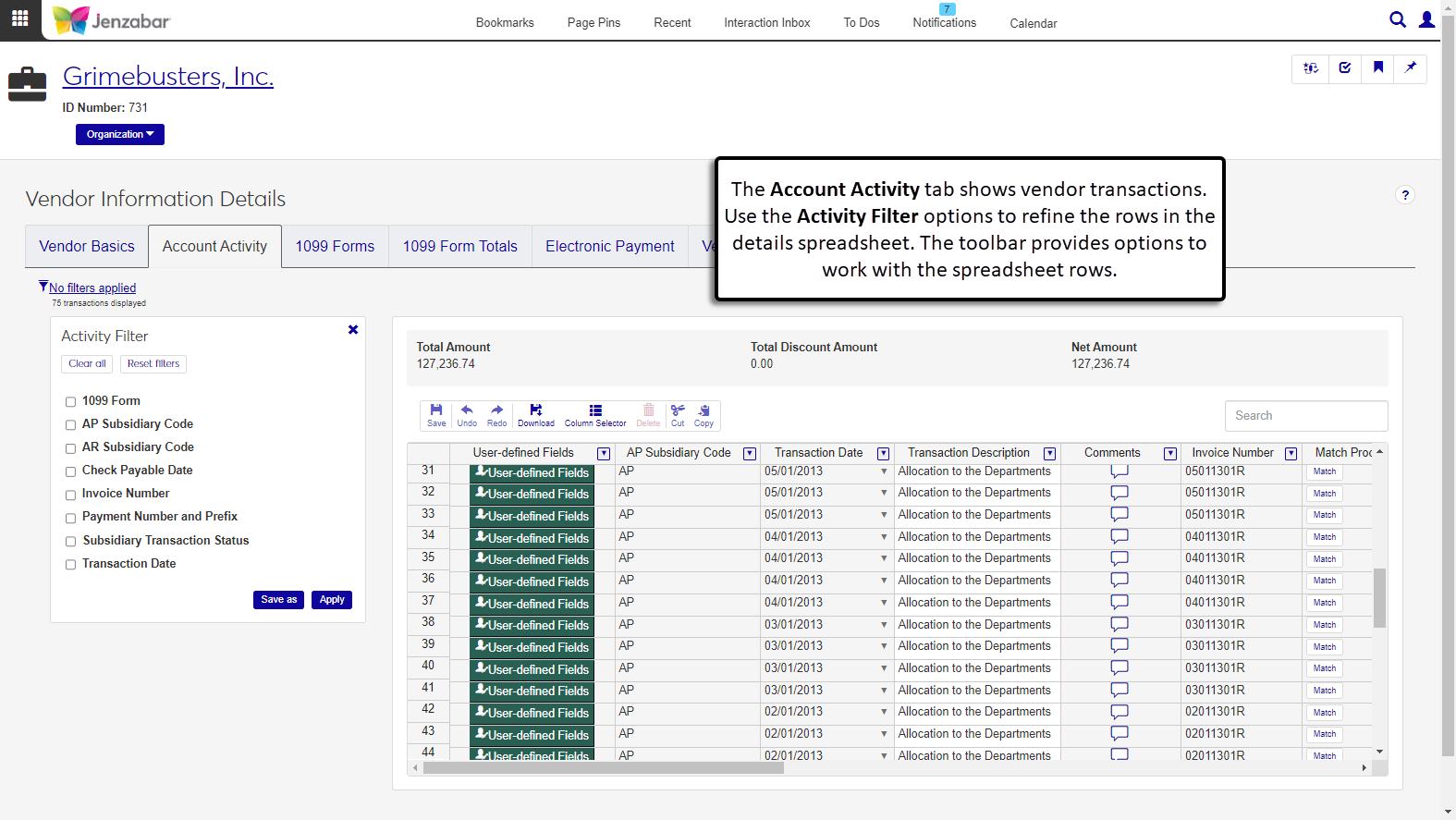Enable the 1099 Form filter checkbox

70,402
